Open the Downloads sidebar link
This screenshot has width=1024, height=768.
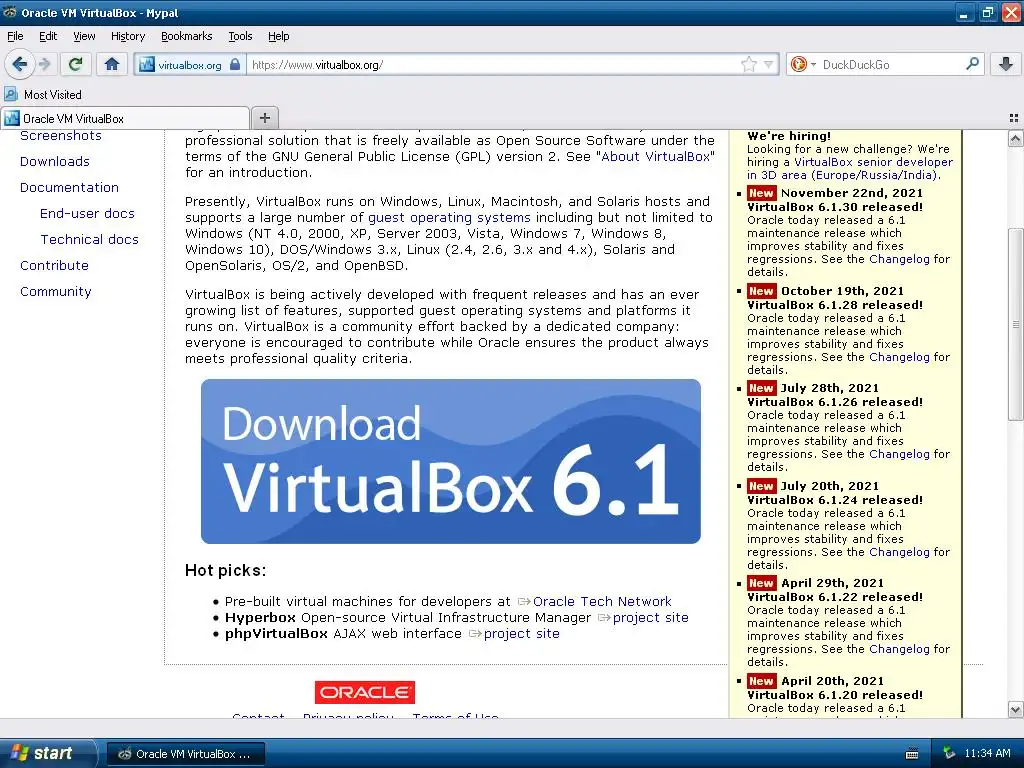[55, 161]
